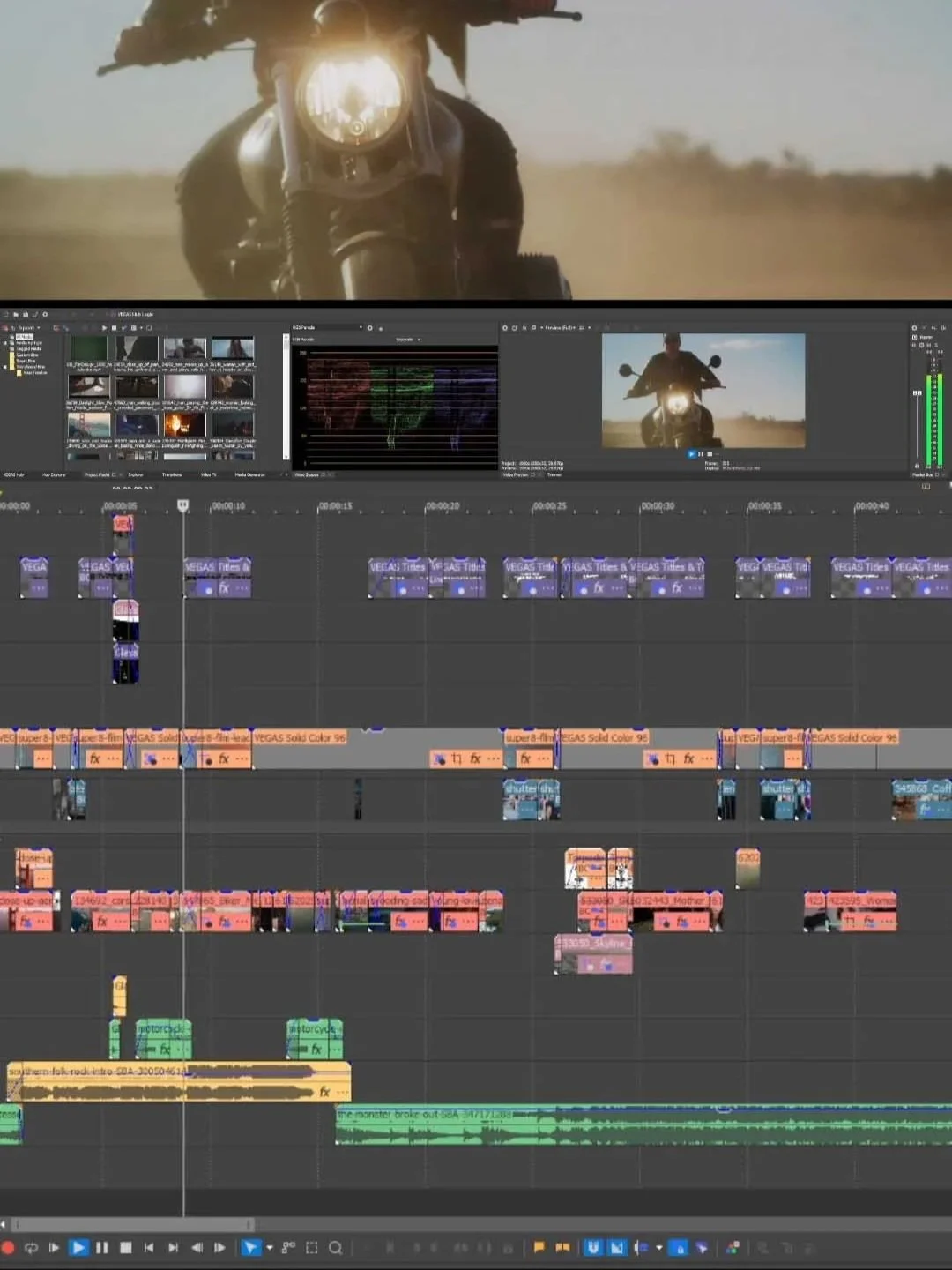
Task: Switch to the Project Media tab
Action: point(97,474)
